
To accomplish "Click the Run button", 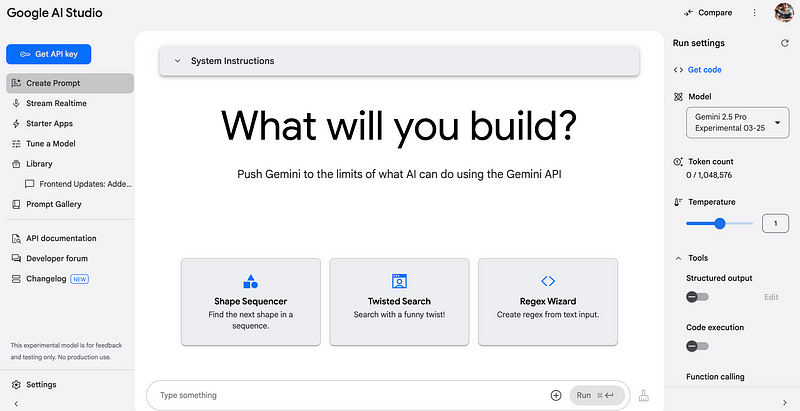I will pyautogui.click(x=596, y=395).
